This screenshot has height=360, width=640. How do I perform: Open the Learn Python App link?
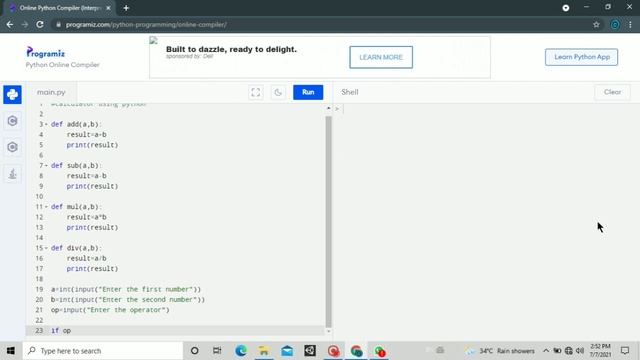click(582, 57)
